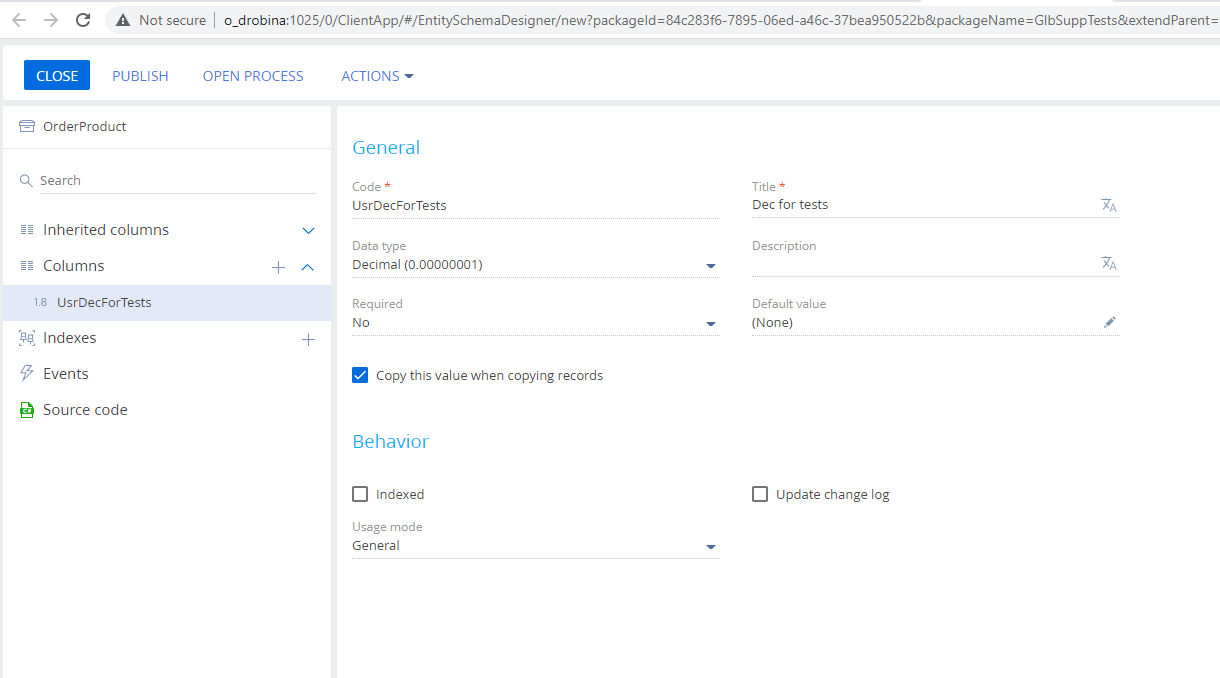Open the Data type dropdown

click(535, 265)
